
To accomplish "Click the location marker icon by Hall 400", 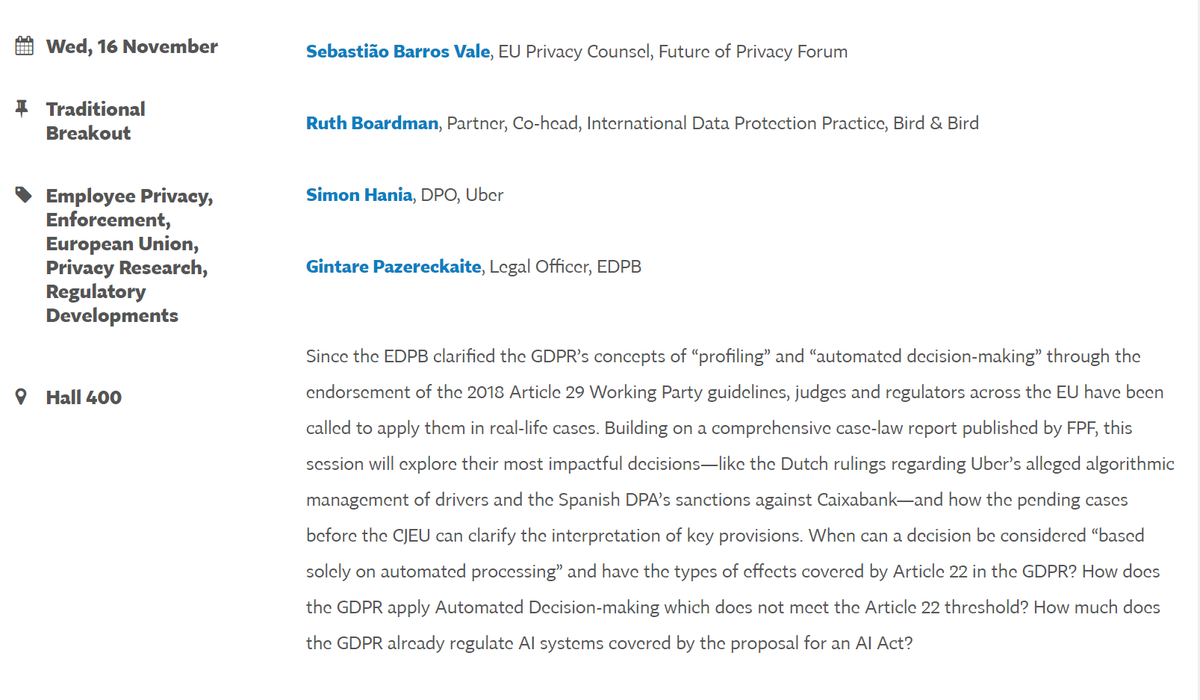I will pyautogui.click(x=22, y=397).
